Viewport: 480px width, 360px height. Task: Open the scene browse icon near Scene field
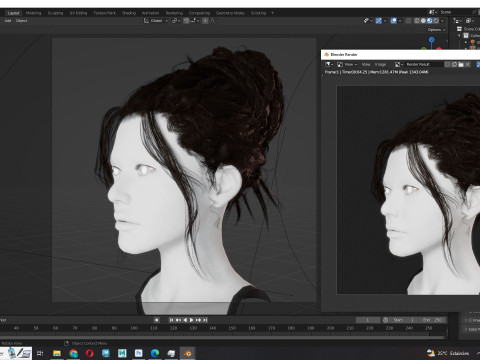pos(433,12)
